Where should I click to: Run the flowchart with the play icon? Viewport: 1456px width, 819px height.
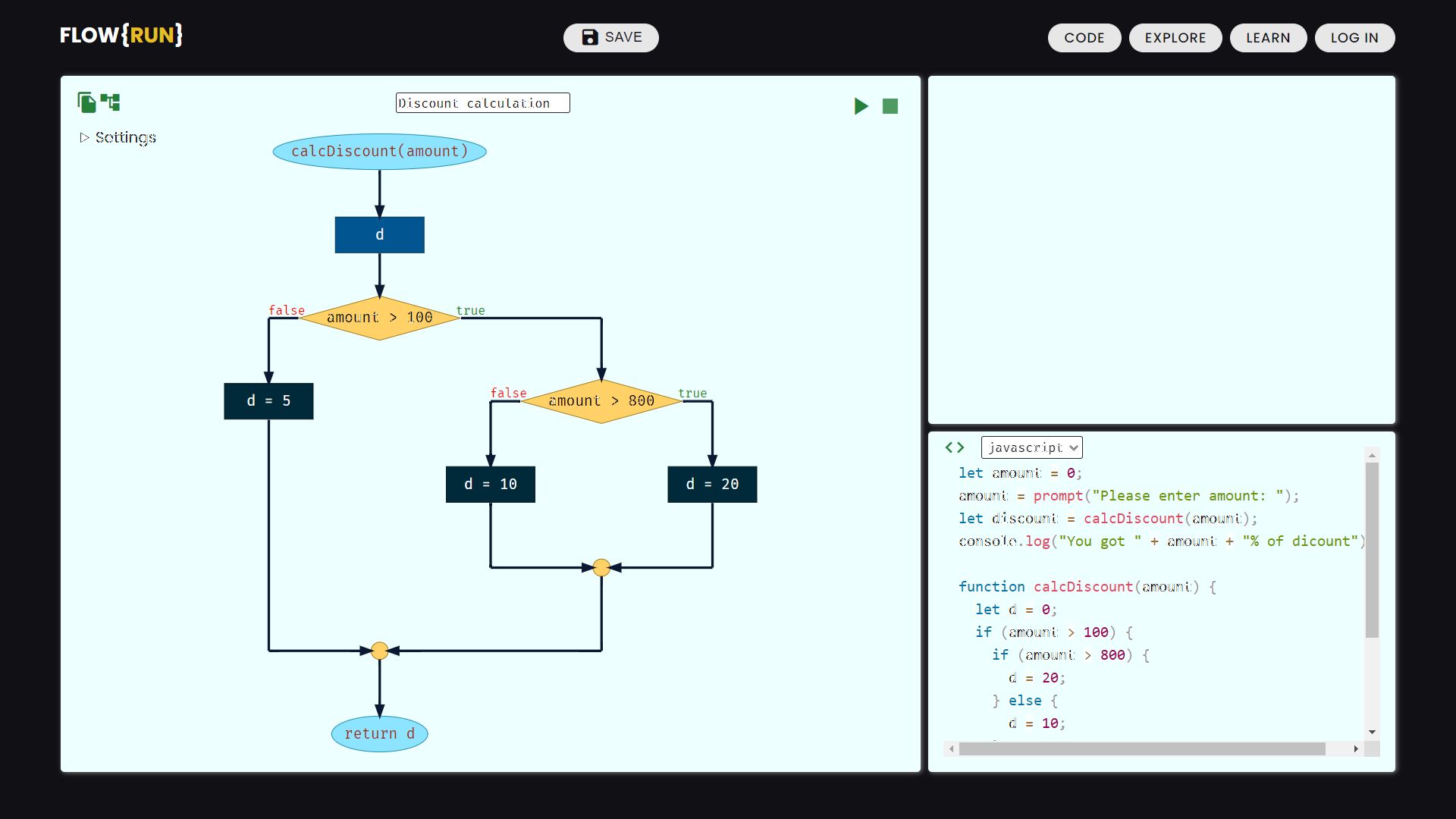click(860, 106)
